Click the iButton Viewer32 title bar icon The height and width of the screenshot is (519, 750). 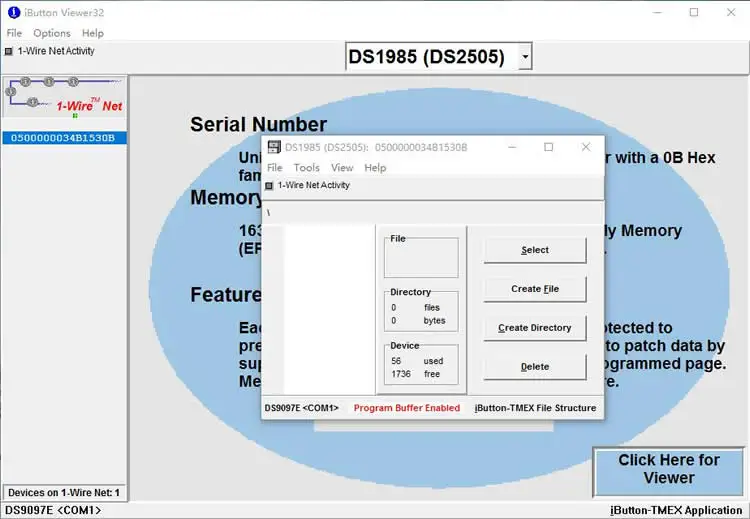(14, 12)
